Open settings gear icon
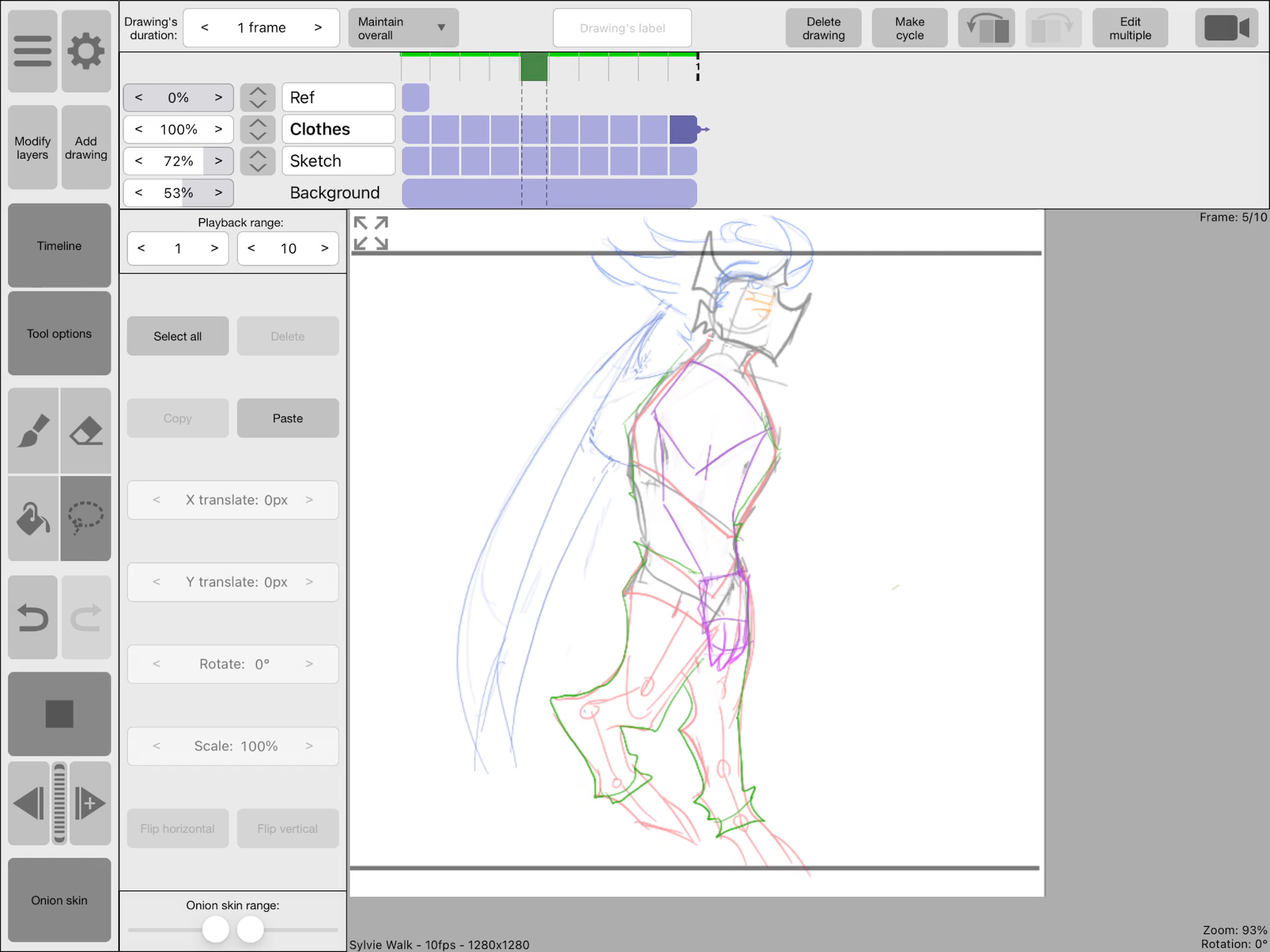 (x=86, y=51)
